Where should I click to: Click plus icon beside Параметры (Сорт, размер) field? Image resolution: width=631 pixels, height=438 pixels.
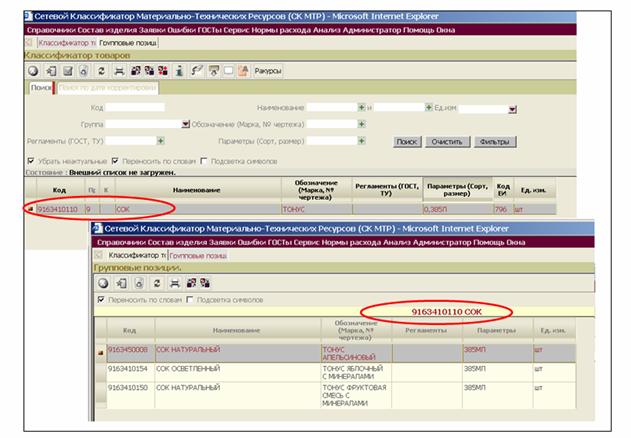pyautogui.click(x=361, y=141)
